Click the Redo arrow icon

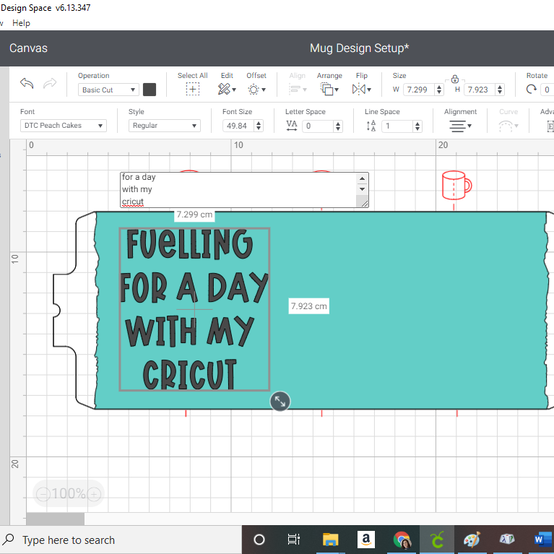[x=50, y=83]
